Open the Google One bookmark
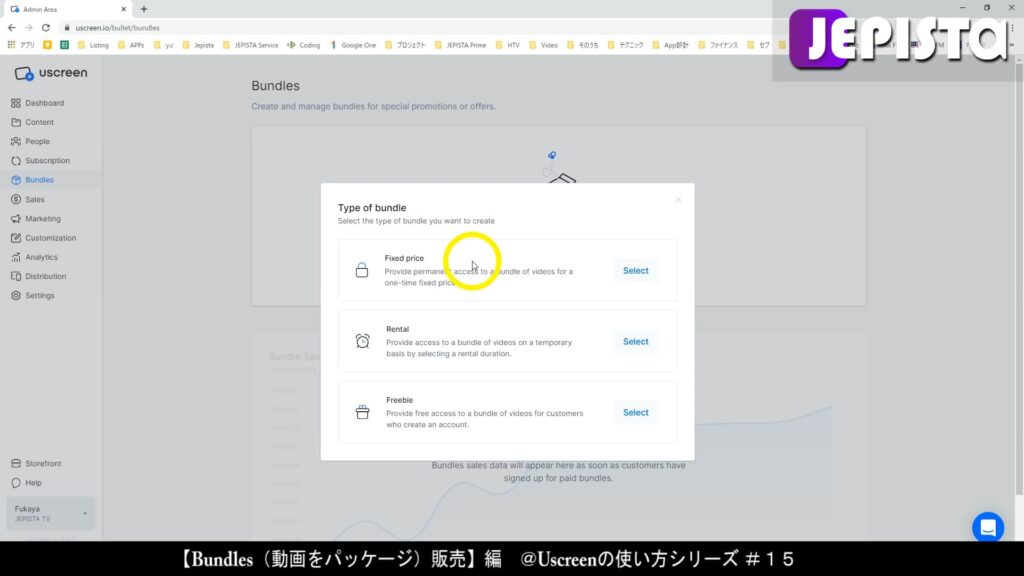This screenshot has width=1024, height=576. (353, 45)
